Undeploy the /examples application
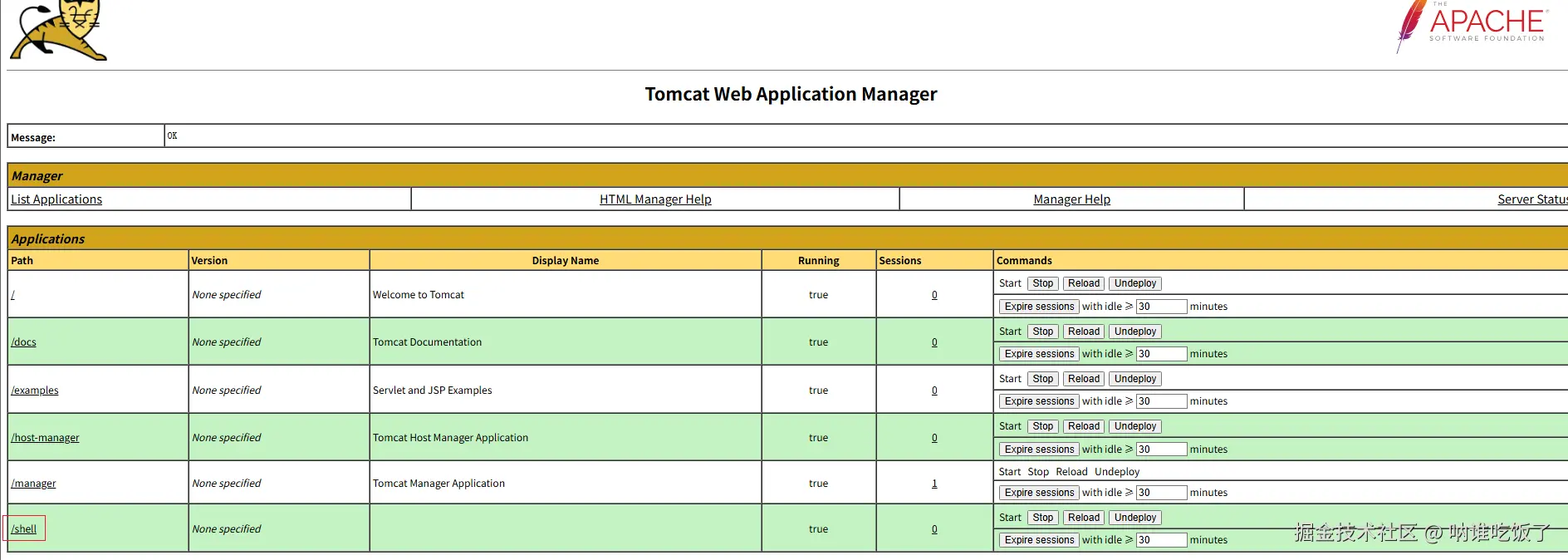 [1135, 379]
